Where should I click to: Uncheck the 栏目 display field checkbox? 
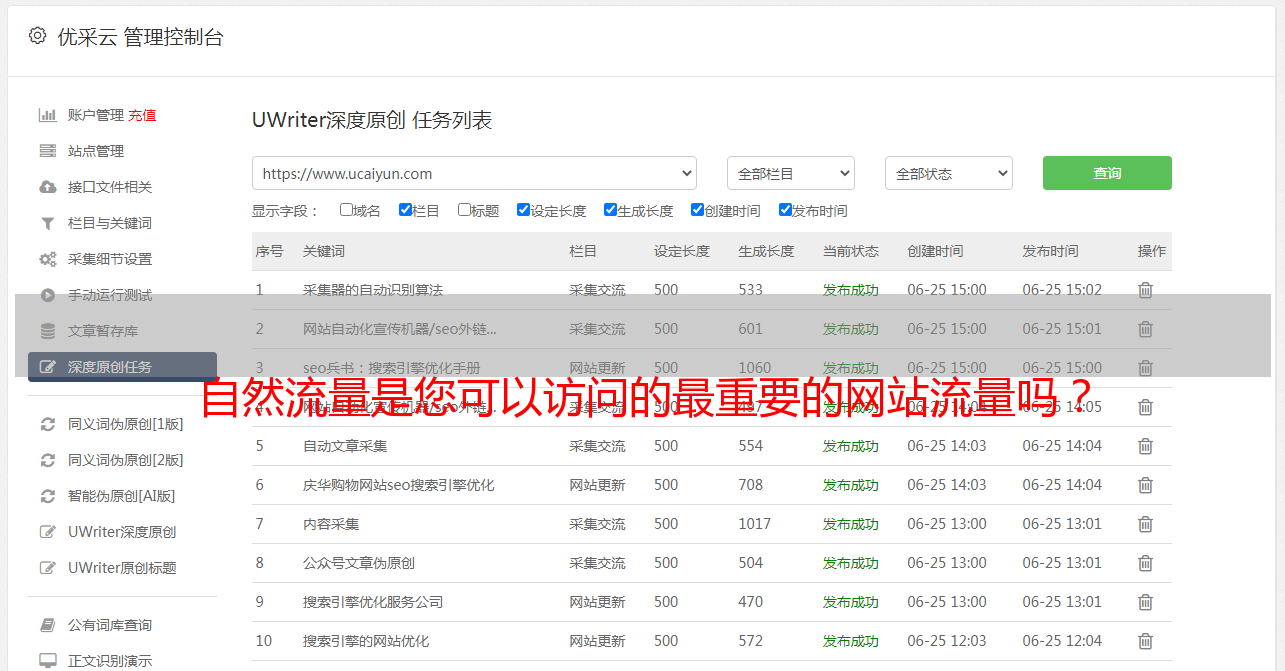point(405,210)
